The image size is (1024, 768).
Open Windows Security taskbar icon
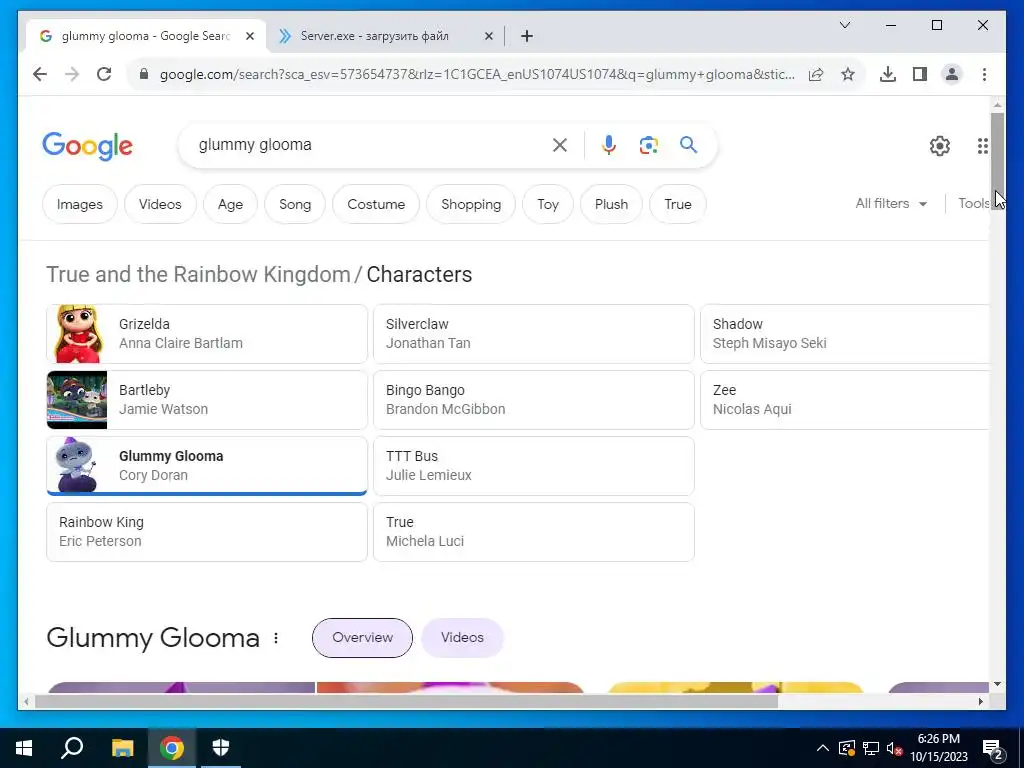[221, 748]
